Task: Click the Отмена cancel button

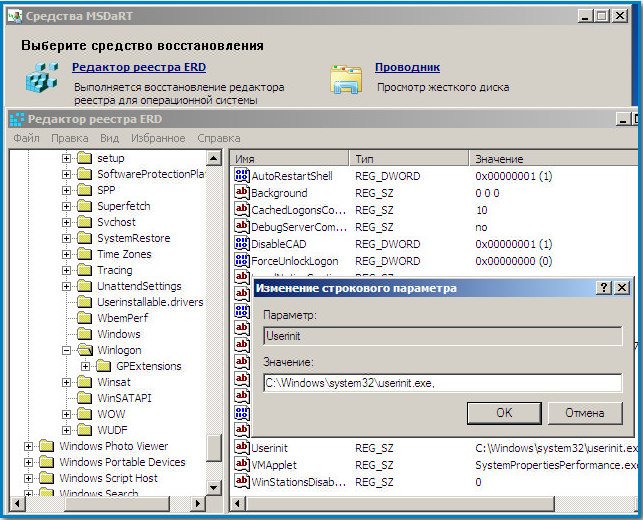Action: pos(584,412)
